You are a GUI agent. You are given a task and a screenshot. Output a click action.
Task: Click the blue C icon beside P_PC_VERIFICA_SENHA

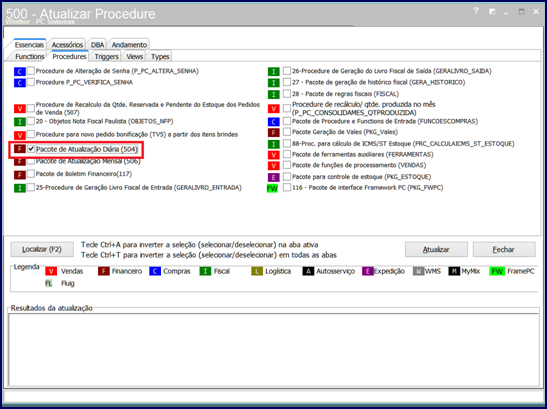point(20,83)
